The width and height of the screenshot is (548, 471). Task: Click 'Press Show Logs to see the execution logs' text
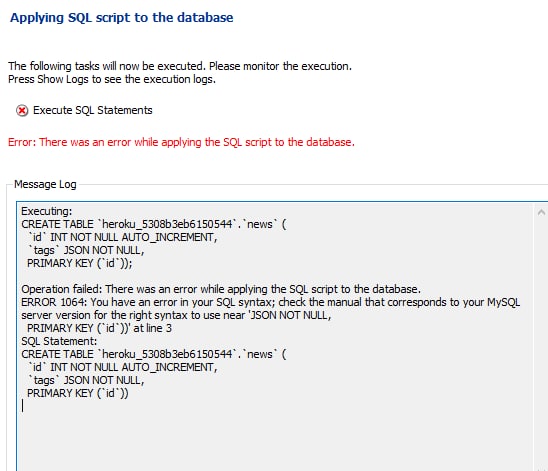tap(112, 79)
